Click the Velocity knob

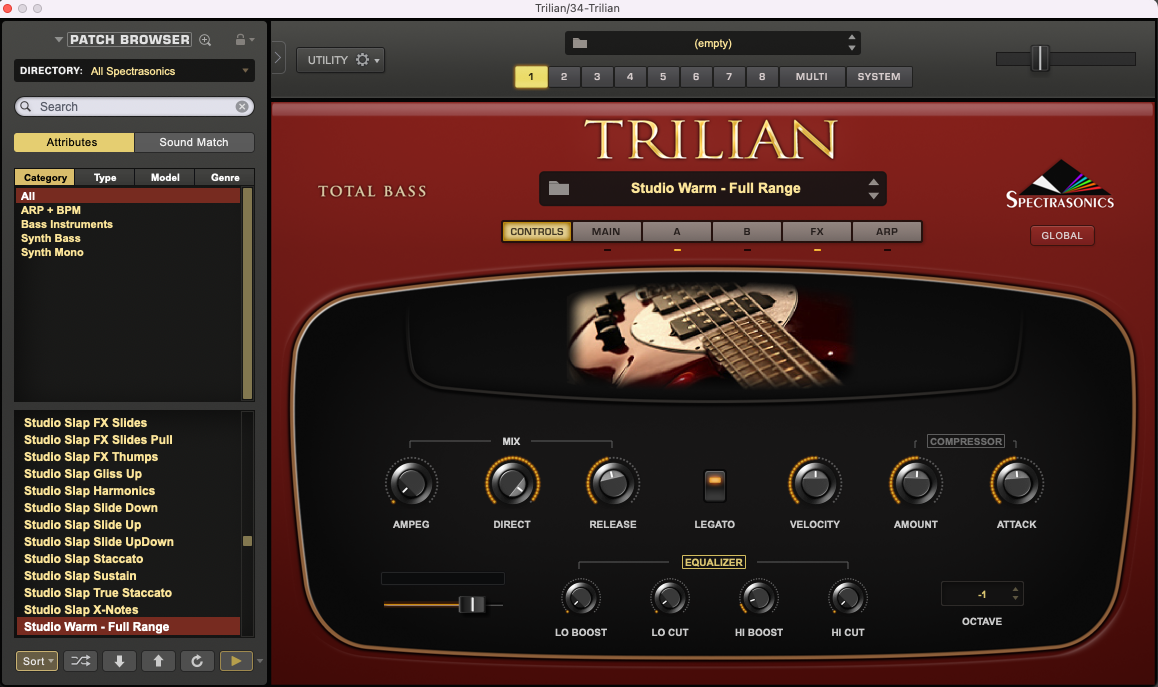[815, 484]
